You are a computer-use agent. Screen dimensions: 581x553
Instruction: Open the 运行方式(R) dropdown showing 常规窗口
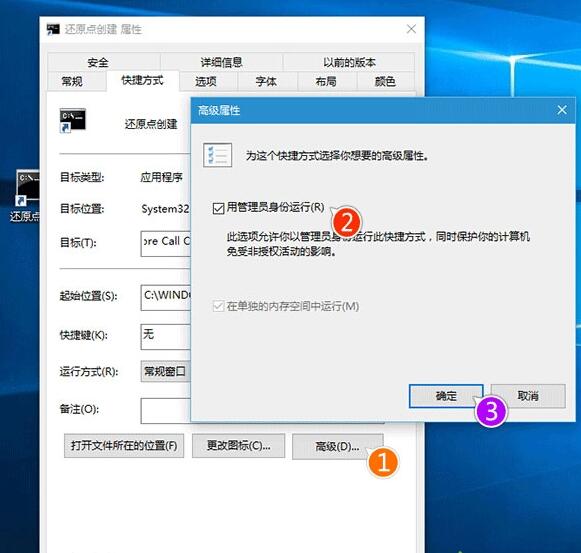click(x=166, y=371)
